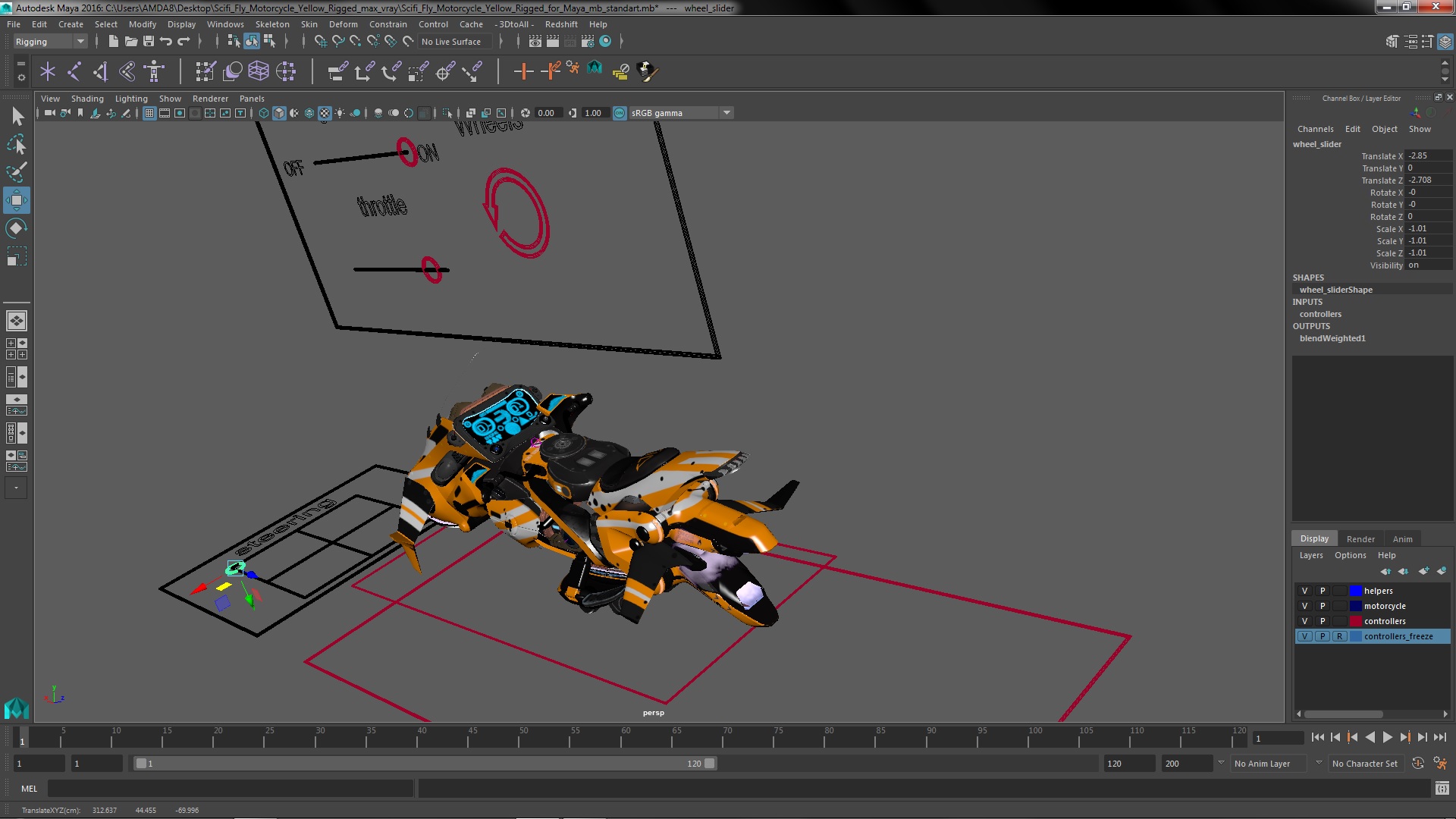
Task: Toggle visibility V of controllers_freeze layer
Action: pyautogui.click(x=1305, y=637)
